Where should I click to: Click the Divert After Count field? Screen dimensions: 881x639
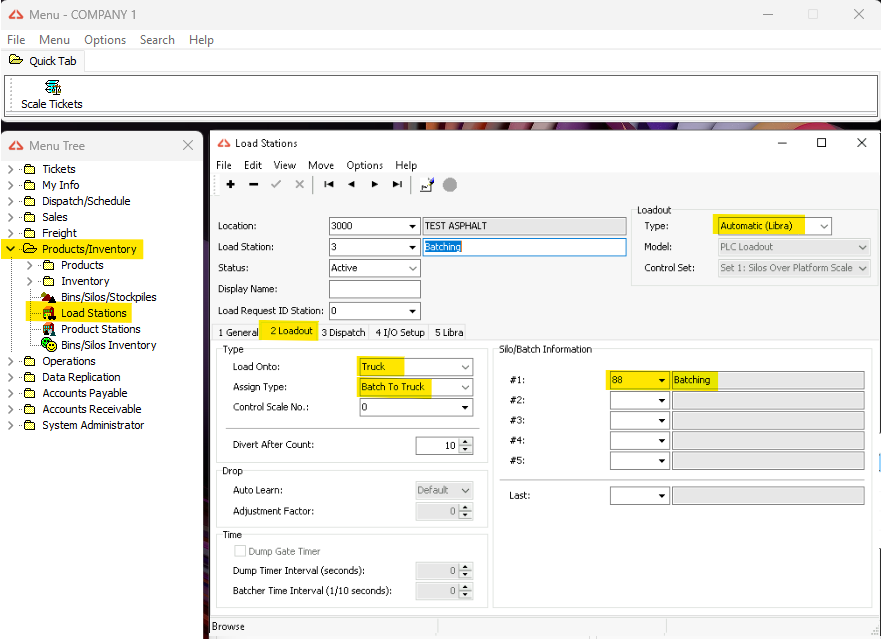click(438, 446)
